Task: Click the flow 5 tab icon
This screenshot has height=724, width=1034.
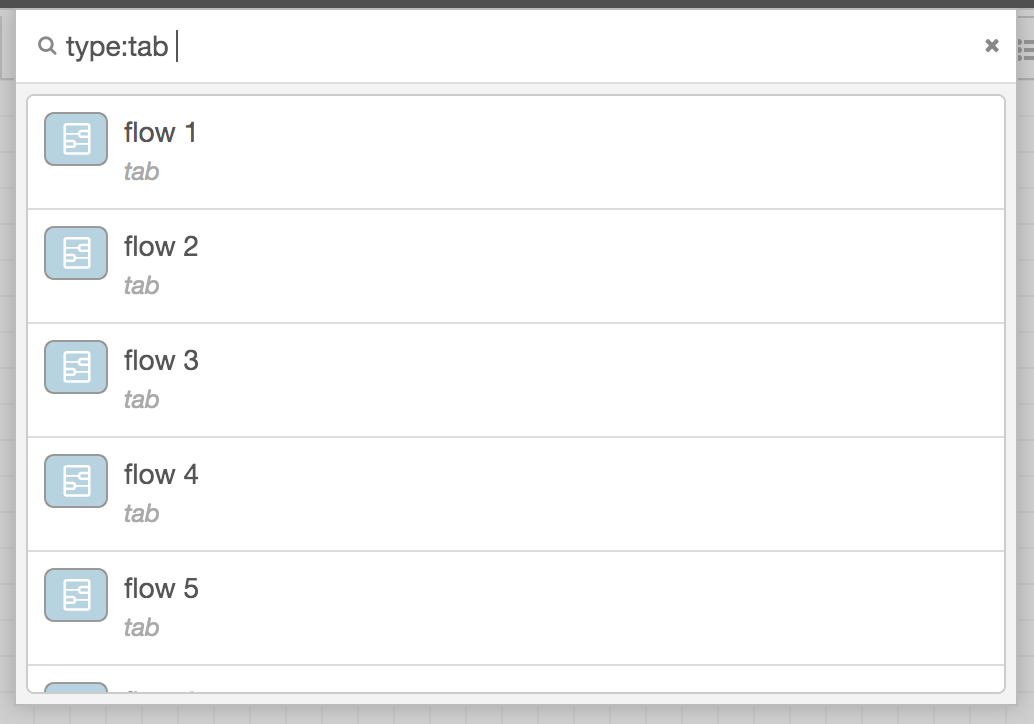Action: 75,595
